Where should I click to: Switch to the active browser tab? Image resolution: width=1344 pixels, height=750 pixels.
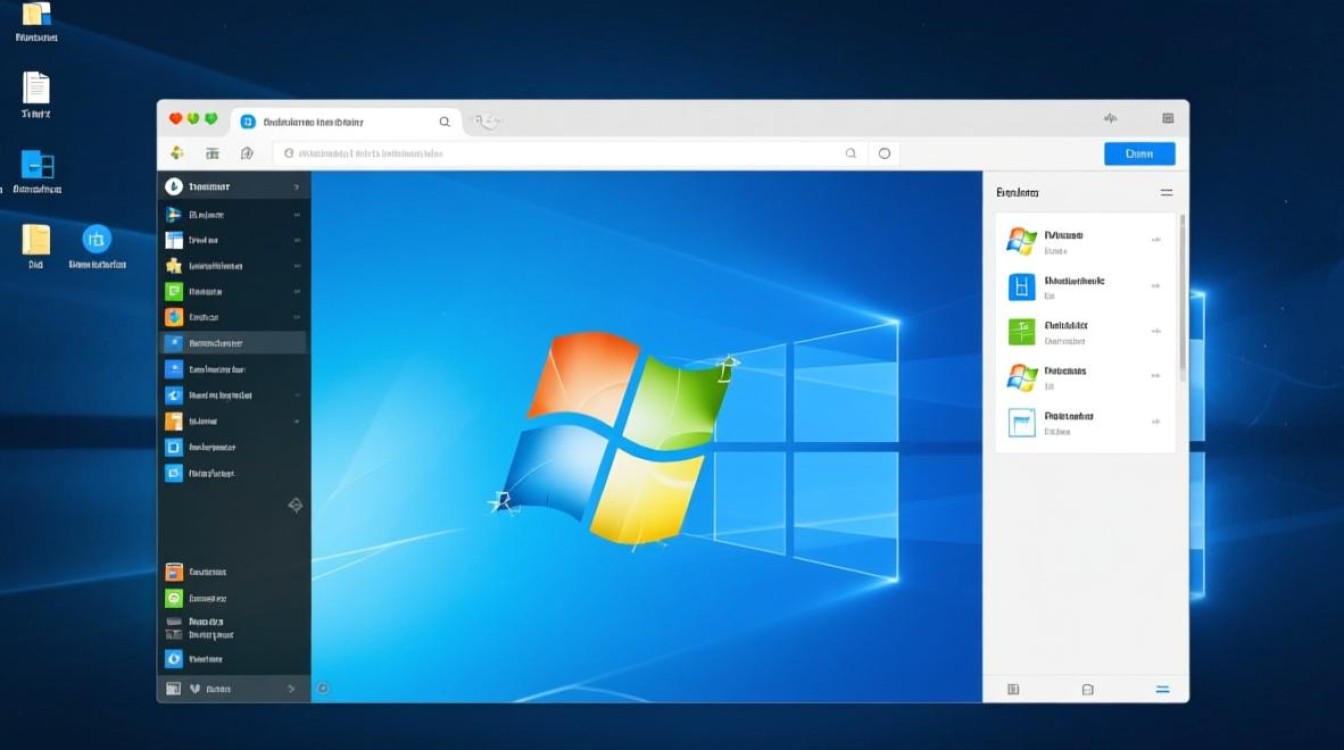[x=345, y=120]
